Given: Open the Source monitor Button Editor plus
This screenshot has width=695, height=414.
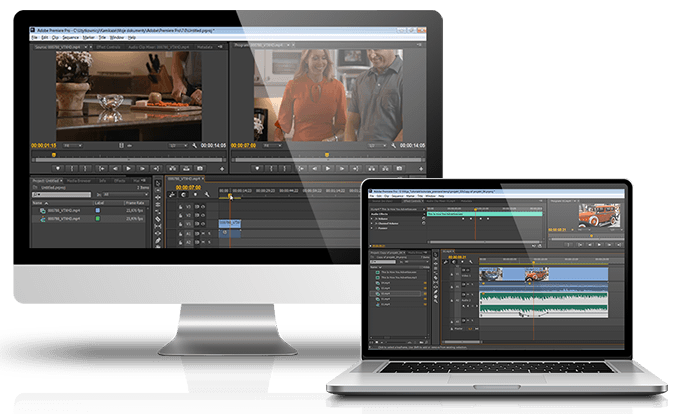Looking at the screenshot, I should click(222, 169).
